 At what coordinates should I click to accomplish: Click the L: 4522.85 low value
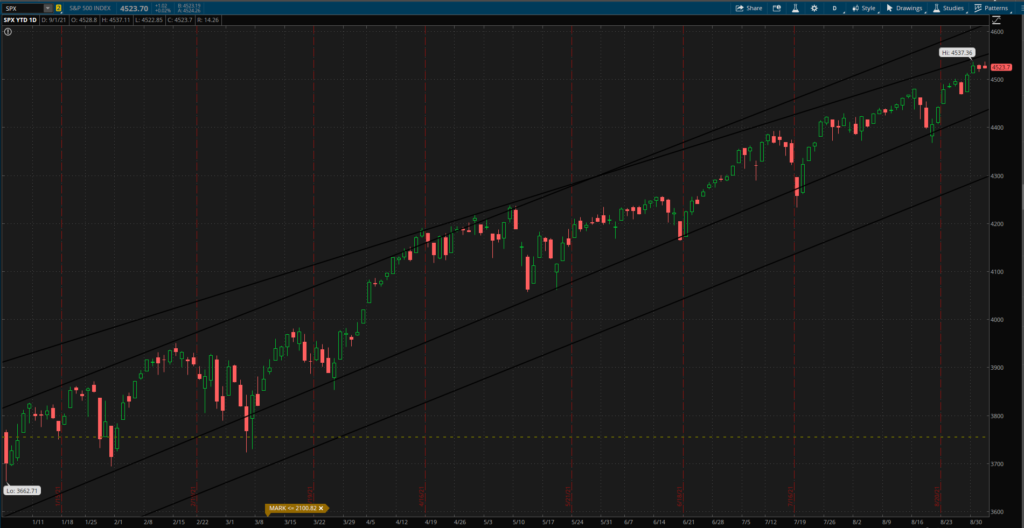148,20
